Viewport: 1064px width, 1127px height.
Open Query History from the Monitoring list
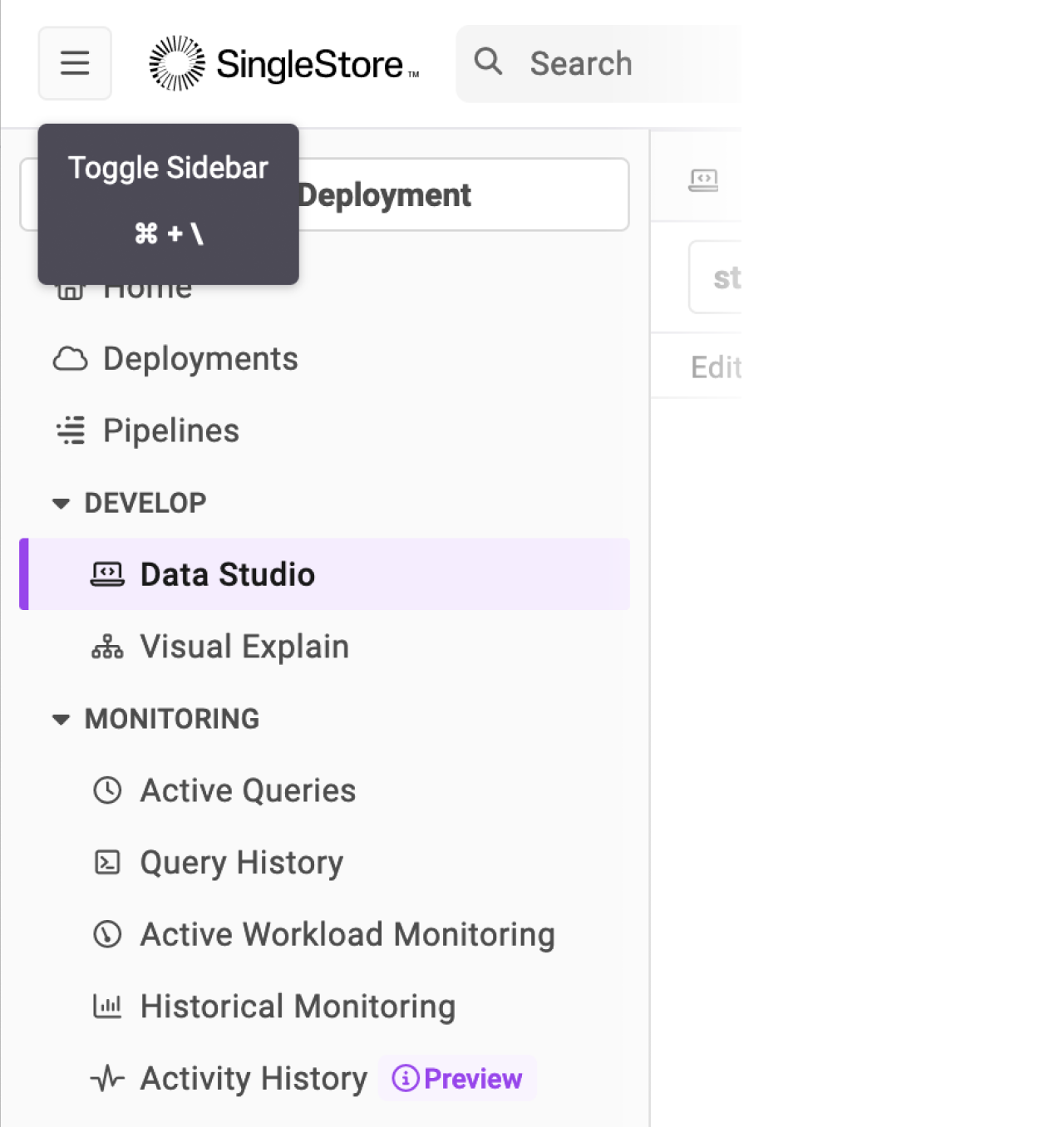(240, 863)
